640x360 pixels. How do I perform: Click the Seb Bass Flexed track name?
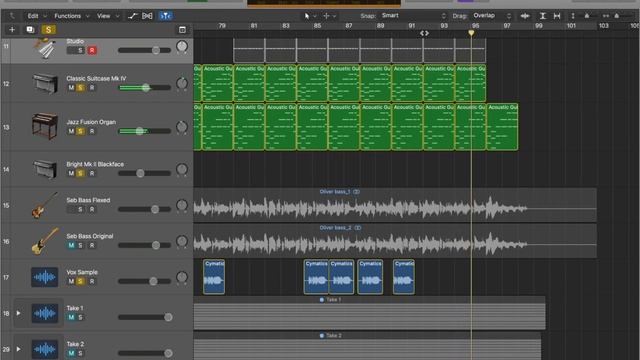point(88,200)
